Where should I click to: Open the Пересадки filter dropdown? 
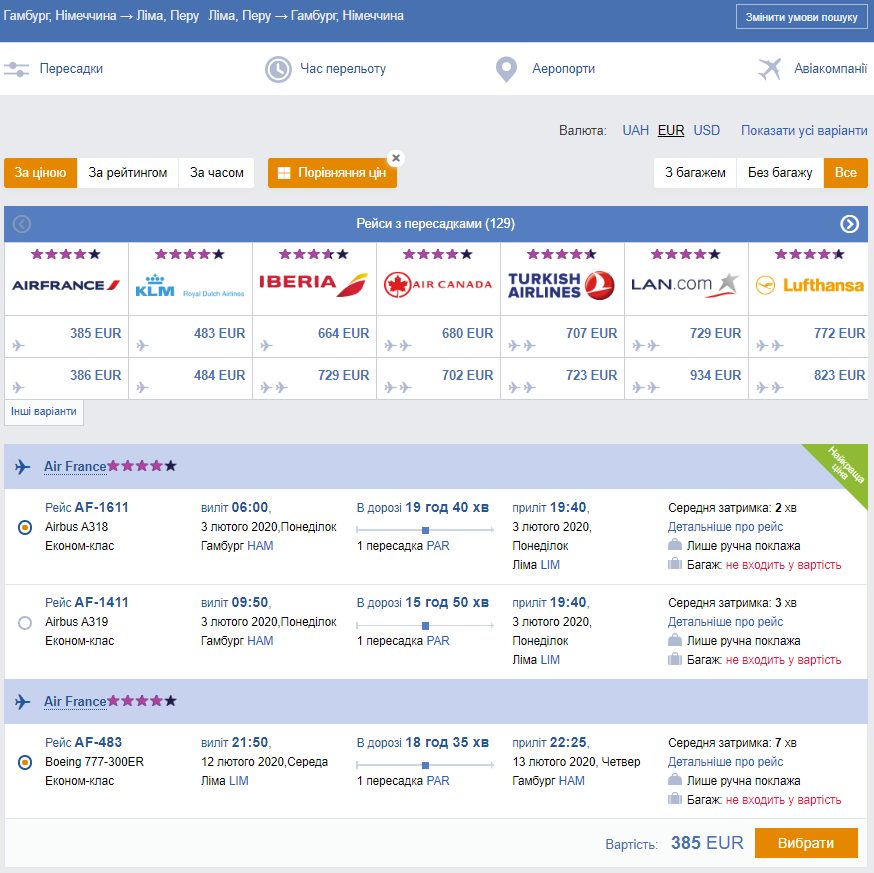pos(70,69)
